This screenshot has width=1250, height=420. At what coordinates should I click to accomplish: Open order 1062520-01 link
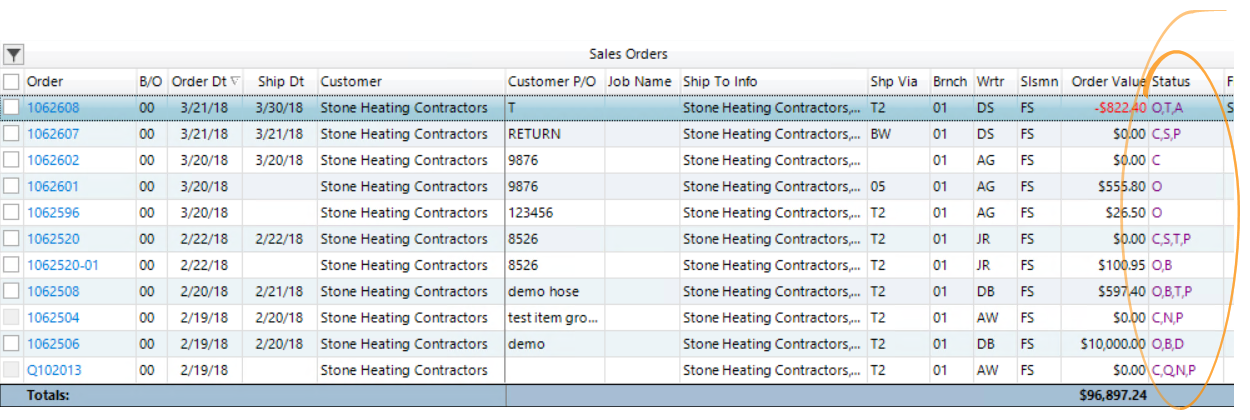pos(62,265)
